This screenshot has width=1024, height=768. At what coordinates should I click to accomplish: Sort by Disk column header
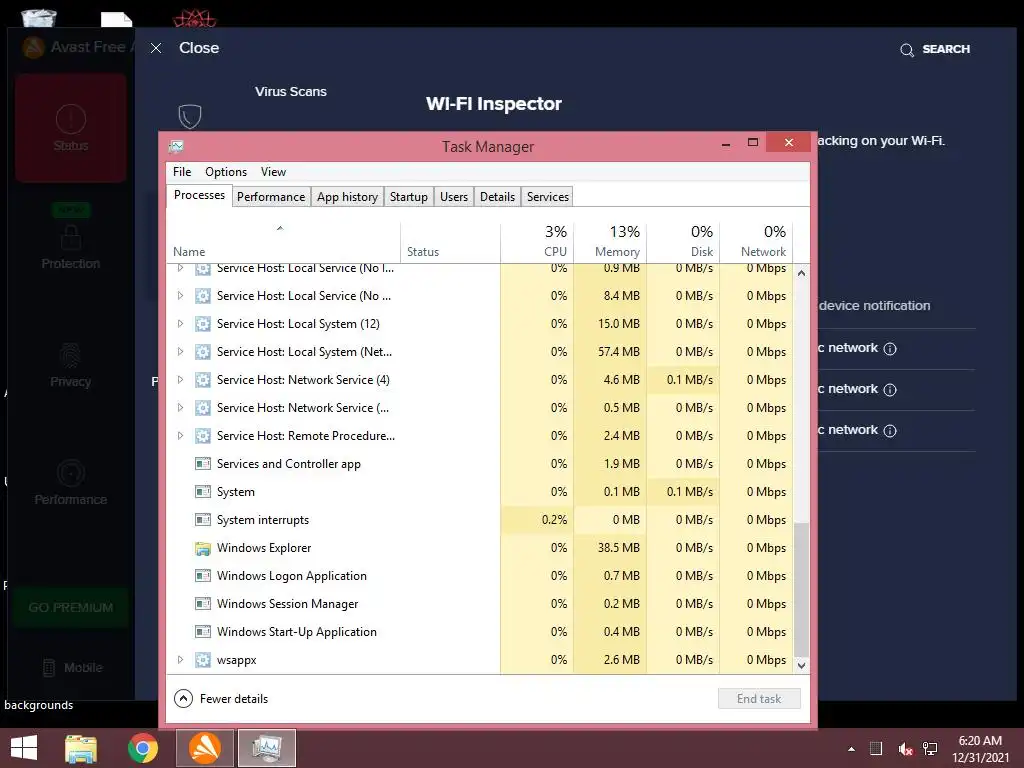[x=683, y=242]
